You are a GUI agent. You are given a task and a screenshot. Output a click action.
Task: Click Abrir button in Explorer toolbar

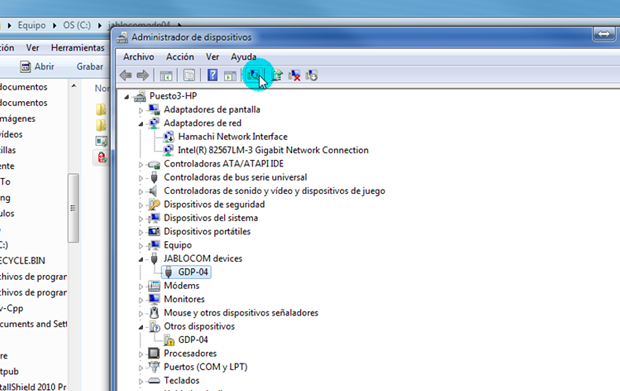pos(37,66)
